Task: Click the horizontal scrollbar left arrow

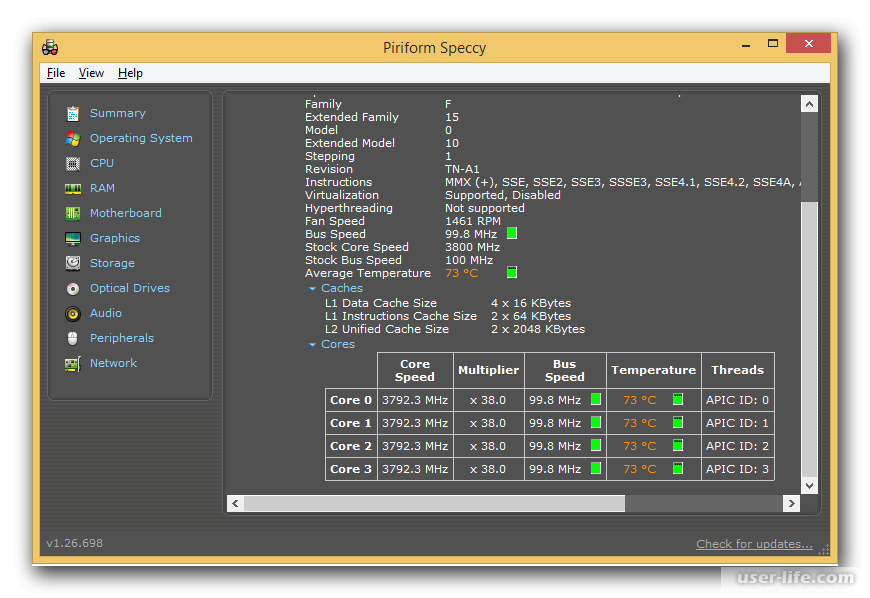Action: pos(235,503)
